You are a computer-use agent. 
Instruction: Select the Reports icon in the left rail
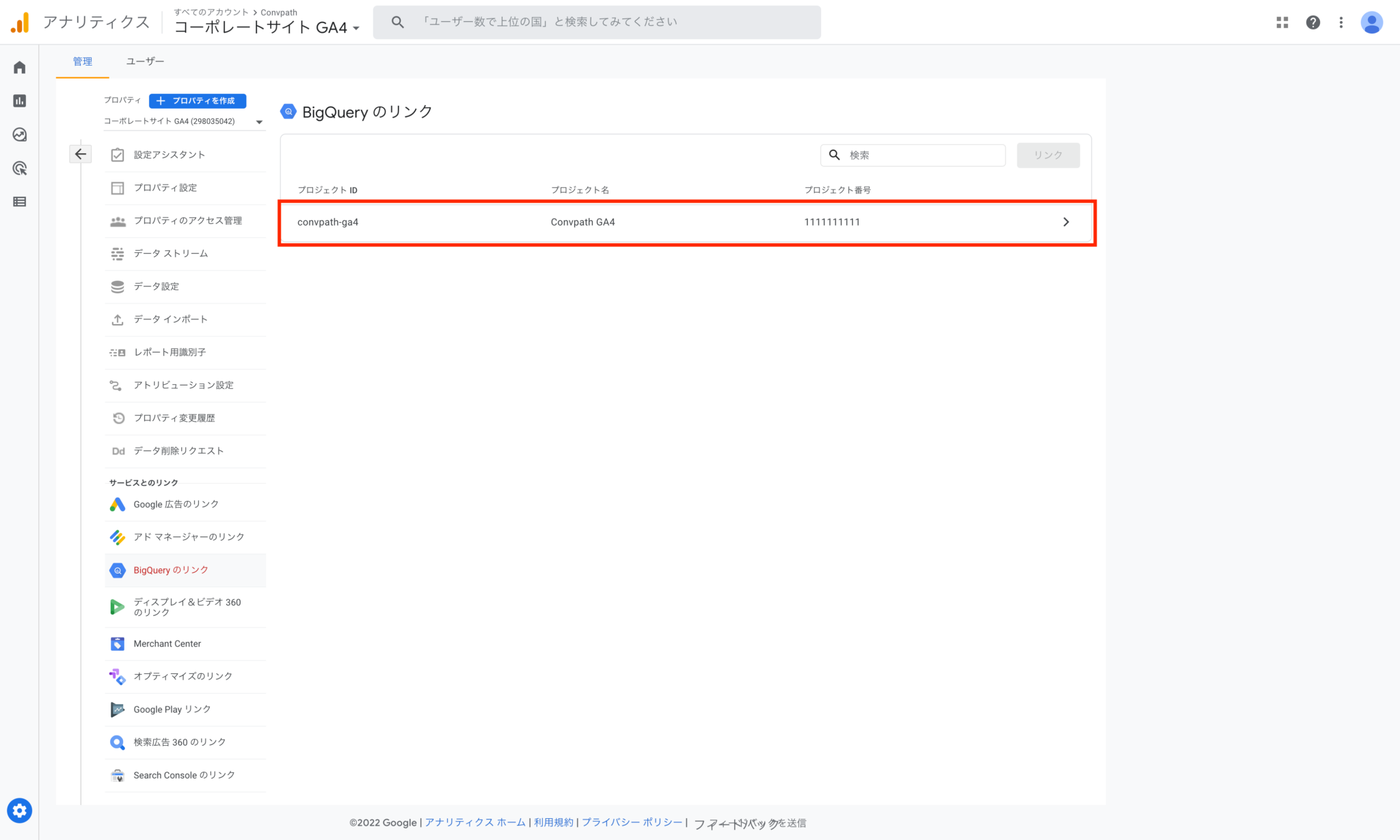[x=19, y=100]
